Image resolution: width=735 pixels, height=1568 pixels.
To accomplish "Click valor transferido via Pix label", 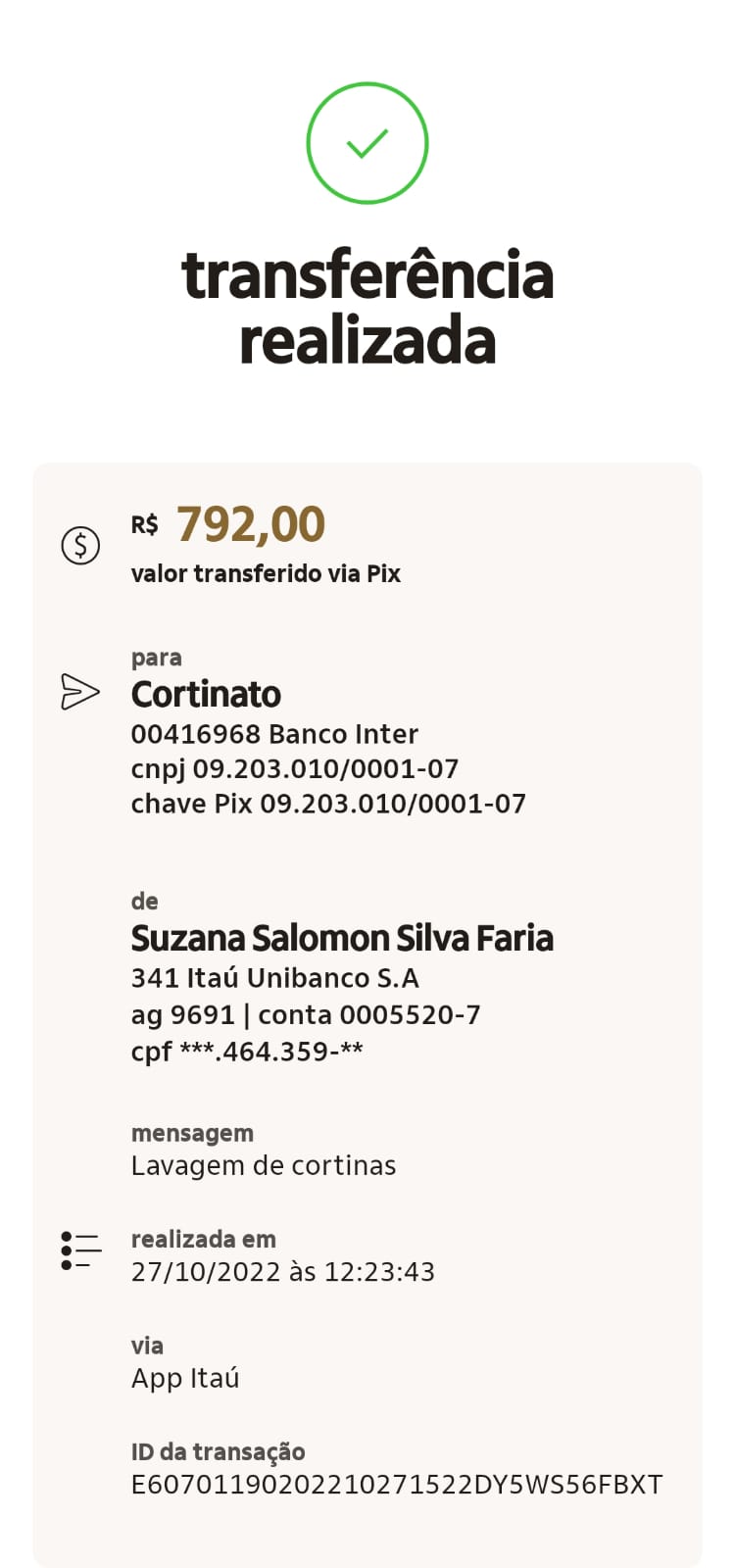I will (266, 574).
